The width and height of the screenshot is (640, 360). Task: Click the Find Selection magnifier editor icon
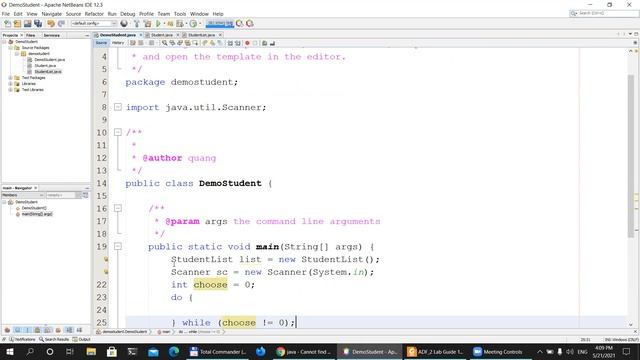(164, 43)
